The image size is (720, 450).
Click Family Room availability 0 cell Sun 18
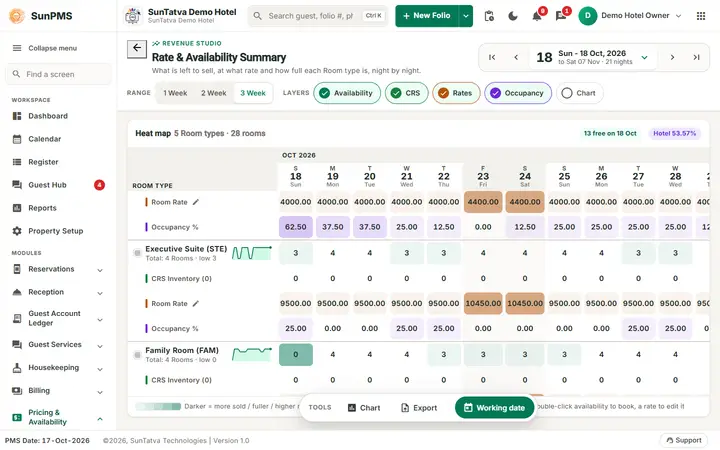tap(296, 354)
